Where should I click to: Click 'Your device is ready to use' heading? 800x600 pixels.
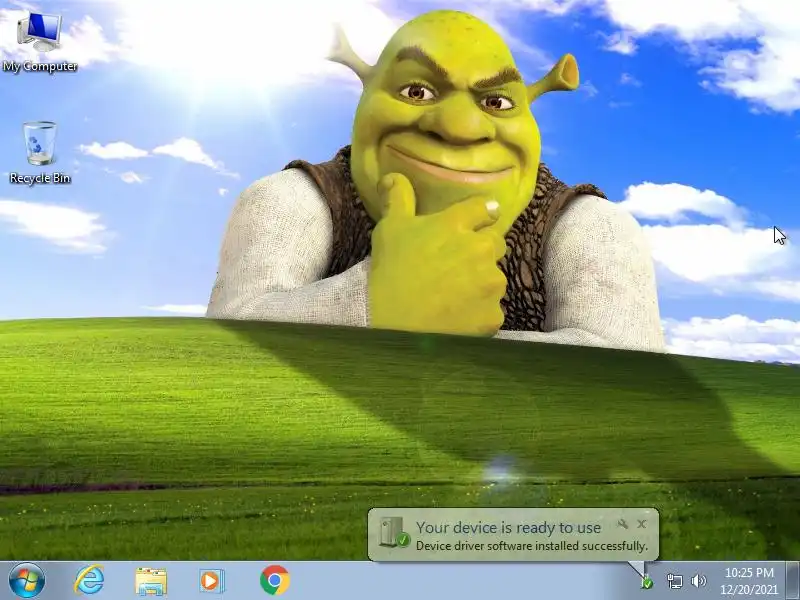[x=508, y=528]
